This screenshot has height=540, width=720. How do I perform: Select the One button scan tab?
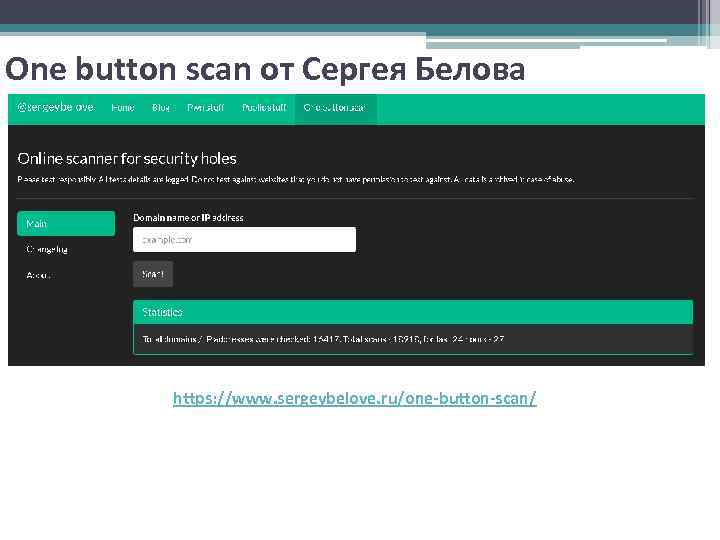tap(336, 109)
